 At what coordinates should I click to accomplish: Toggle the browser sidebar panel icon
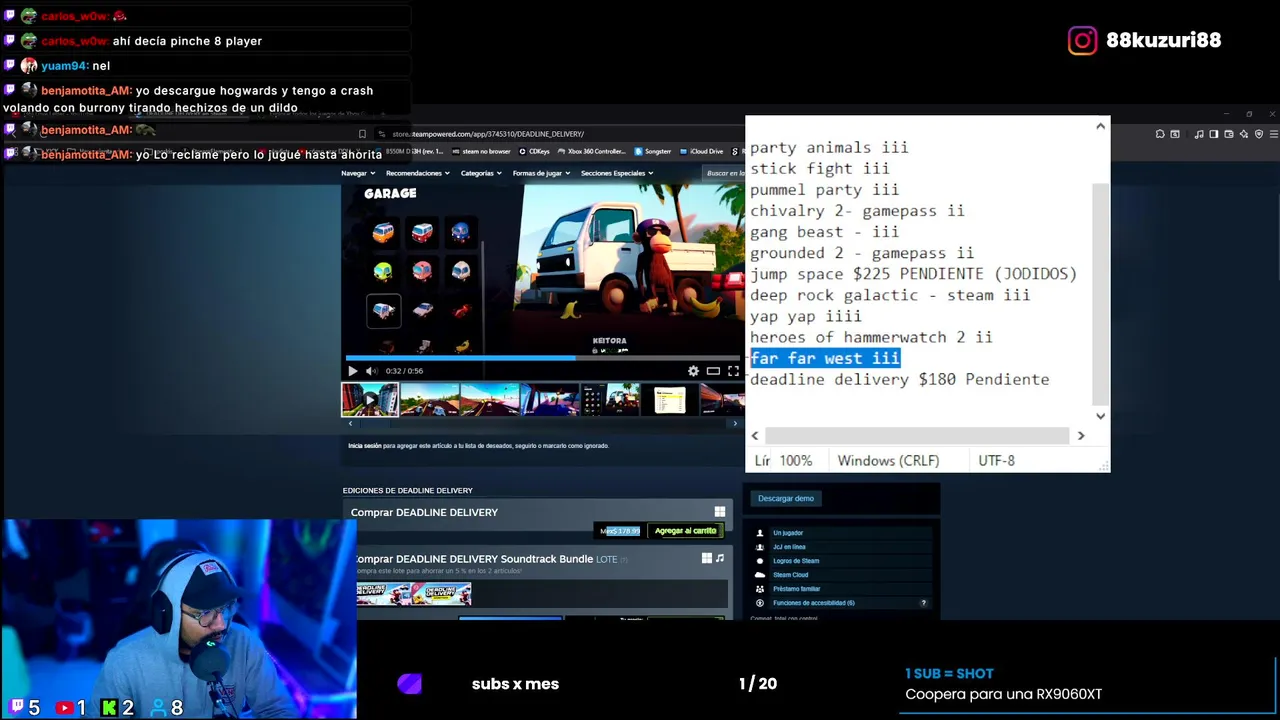(1214, 134)
